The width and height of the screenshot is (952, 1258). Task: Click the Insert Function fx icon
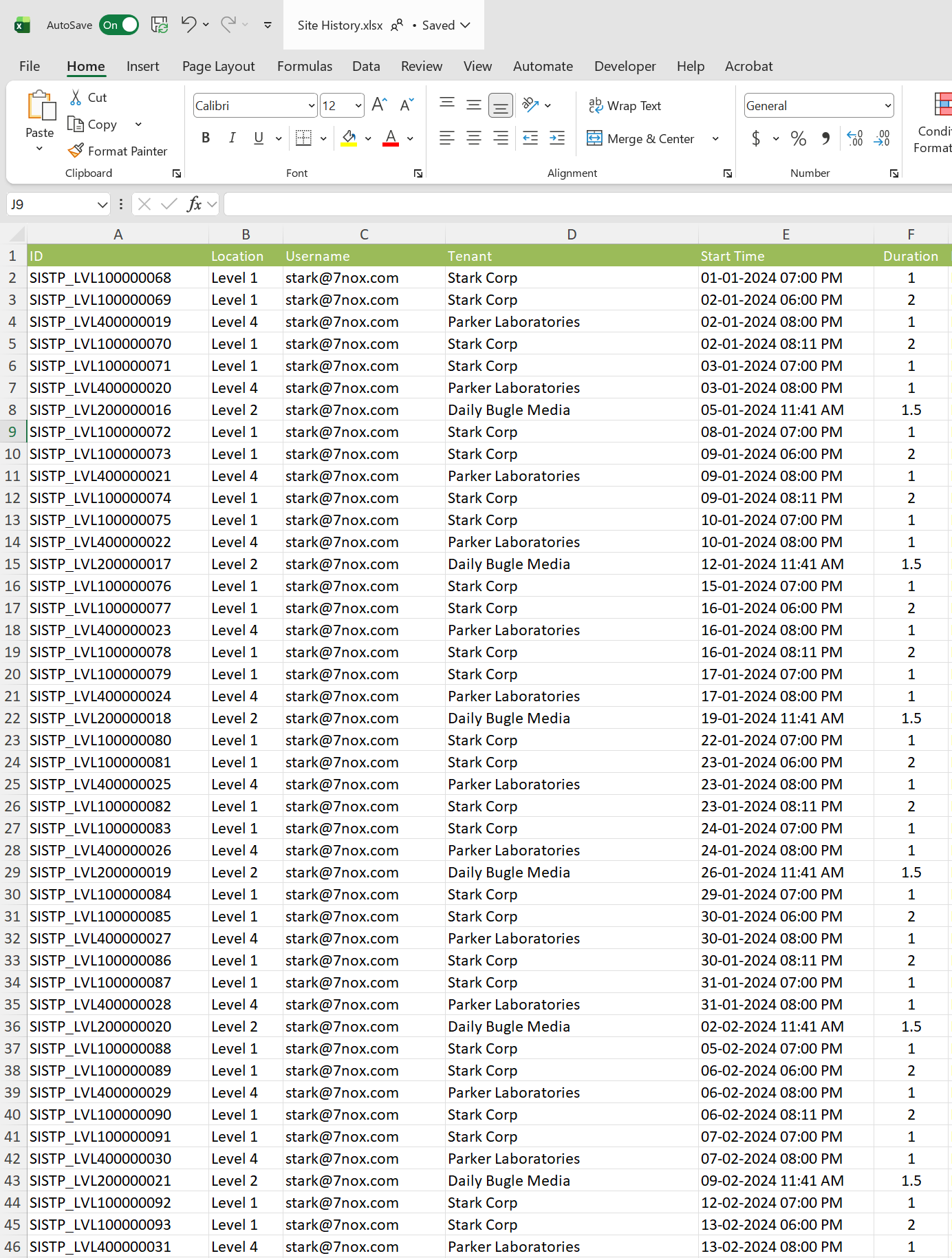[x=194, y=204]
